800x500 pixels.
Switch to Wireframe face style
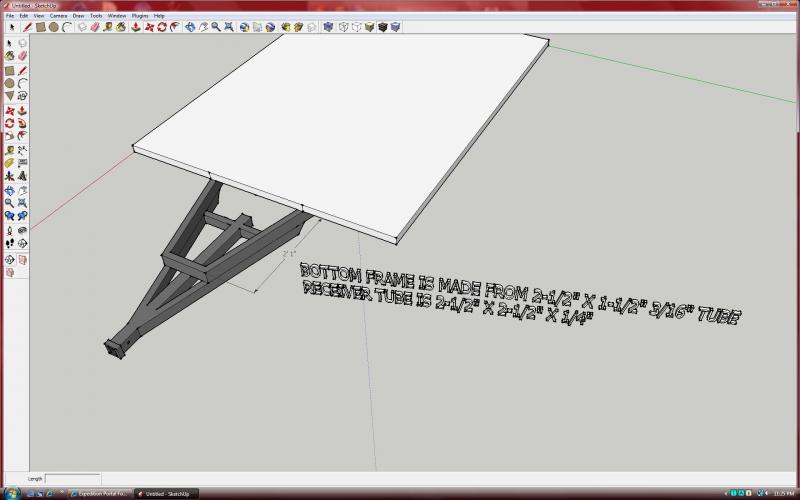[344, 27]
